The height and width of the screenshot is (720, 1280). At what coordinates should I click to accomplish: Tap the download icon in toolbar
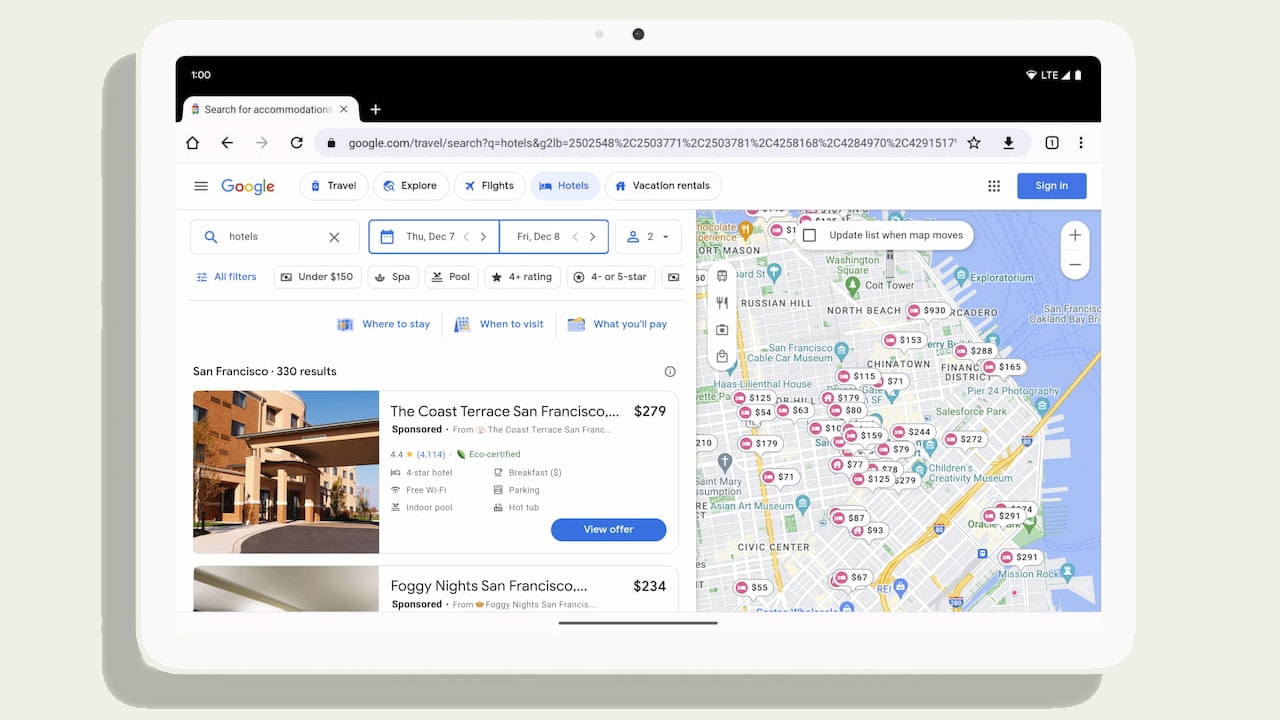click(1008, 143)
